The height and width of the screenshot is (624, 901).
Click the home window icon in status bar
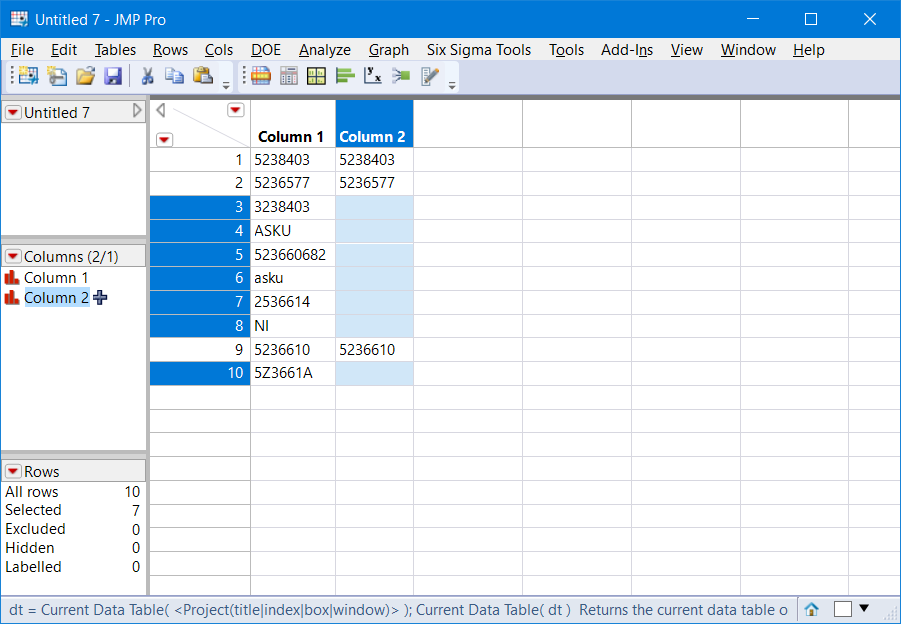coord(811,609)
